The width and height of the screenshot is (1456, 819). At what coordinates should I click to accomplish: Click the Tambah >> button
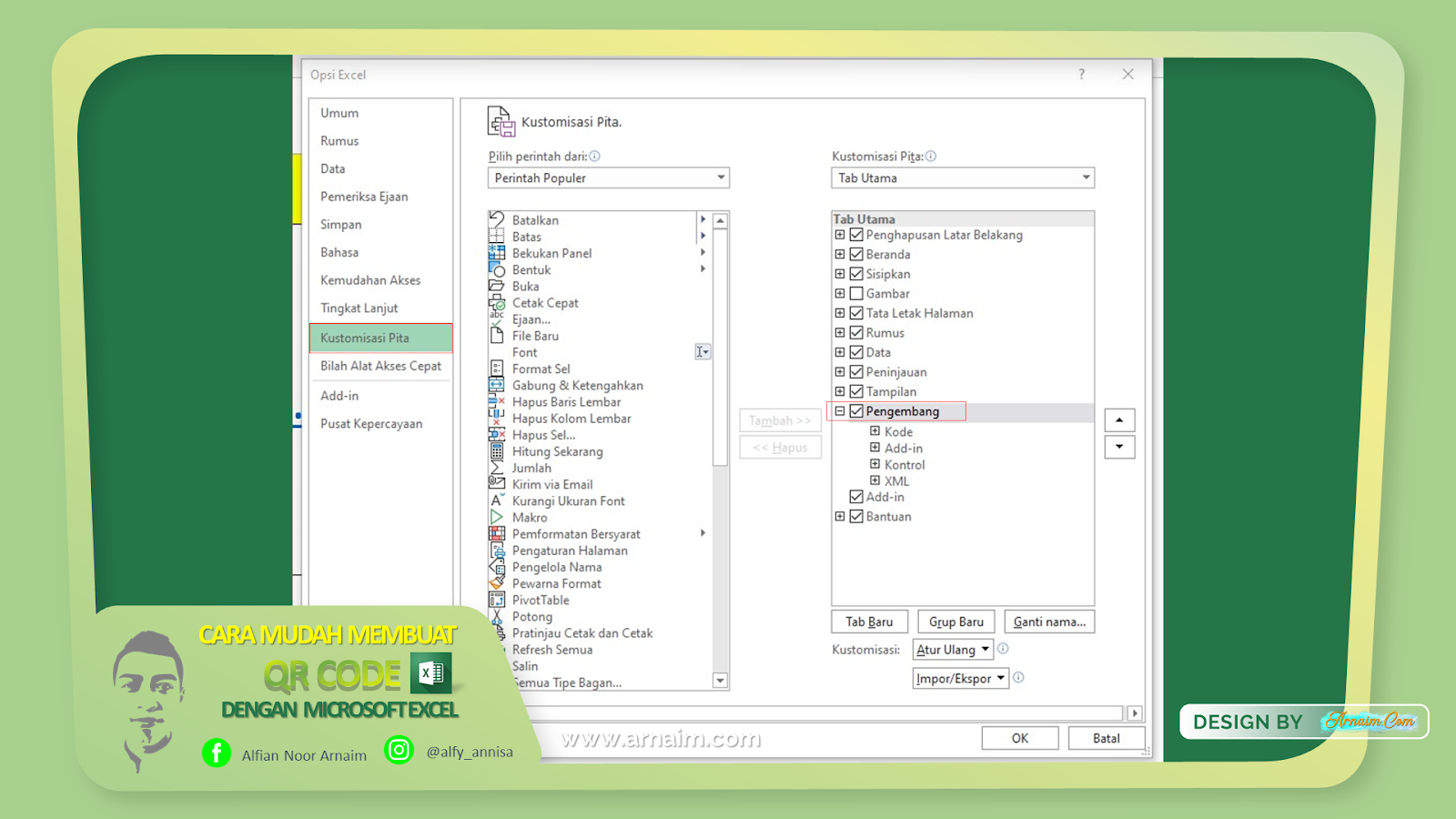click(780, 420)
